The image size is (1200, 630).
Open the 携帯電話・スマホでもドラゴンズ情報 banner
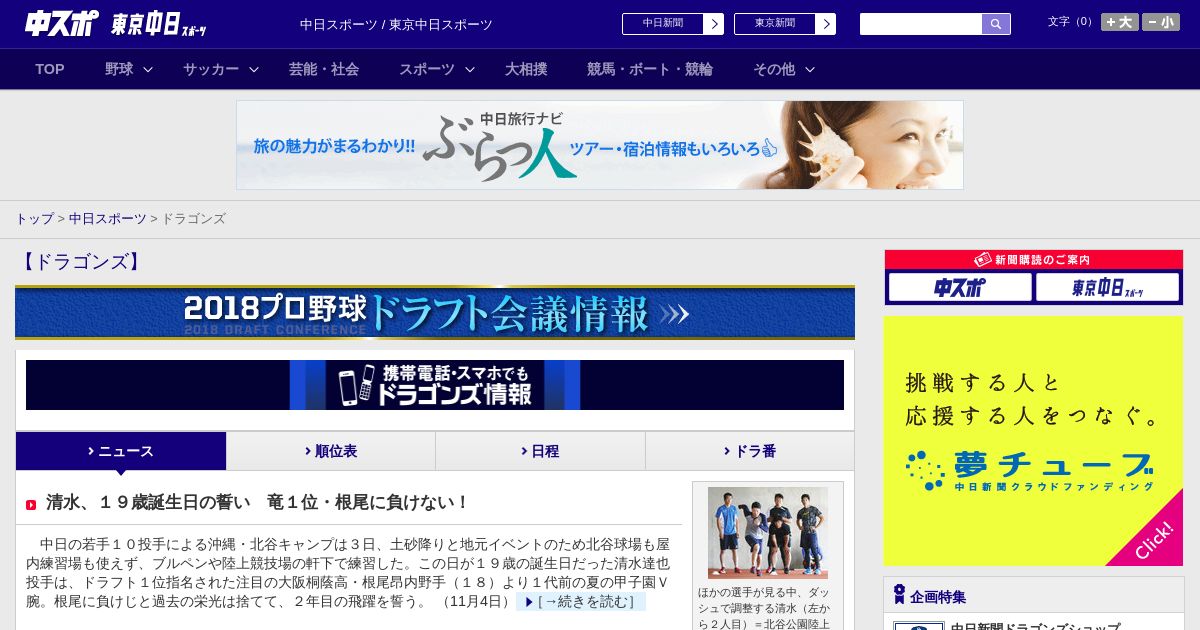(435, 385)
